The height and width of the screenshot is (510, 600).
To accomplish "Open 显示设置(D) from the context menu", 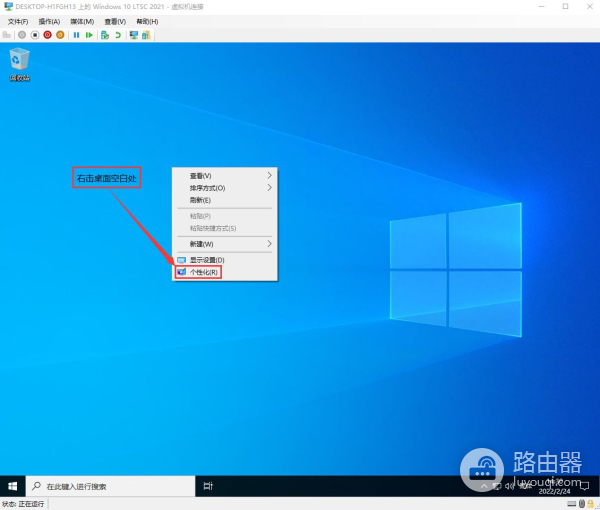I will 225,260.
